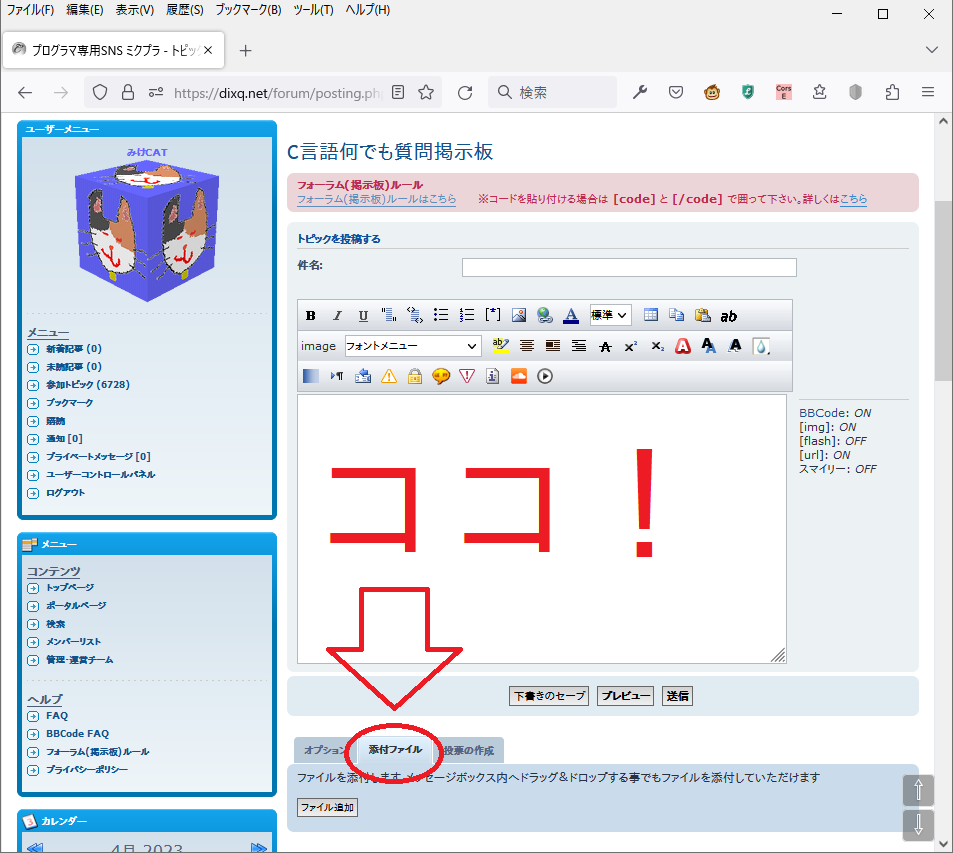This screenshot has height=853, width=953.
Task: Open the ブックマーク(B) menu
Action: click(247, 10)
